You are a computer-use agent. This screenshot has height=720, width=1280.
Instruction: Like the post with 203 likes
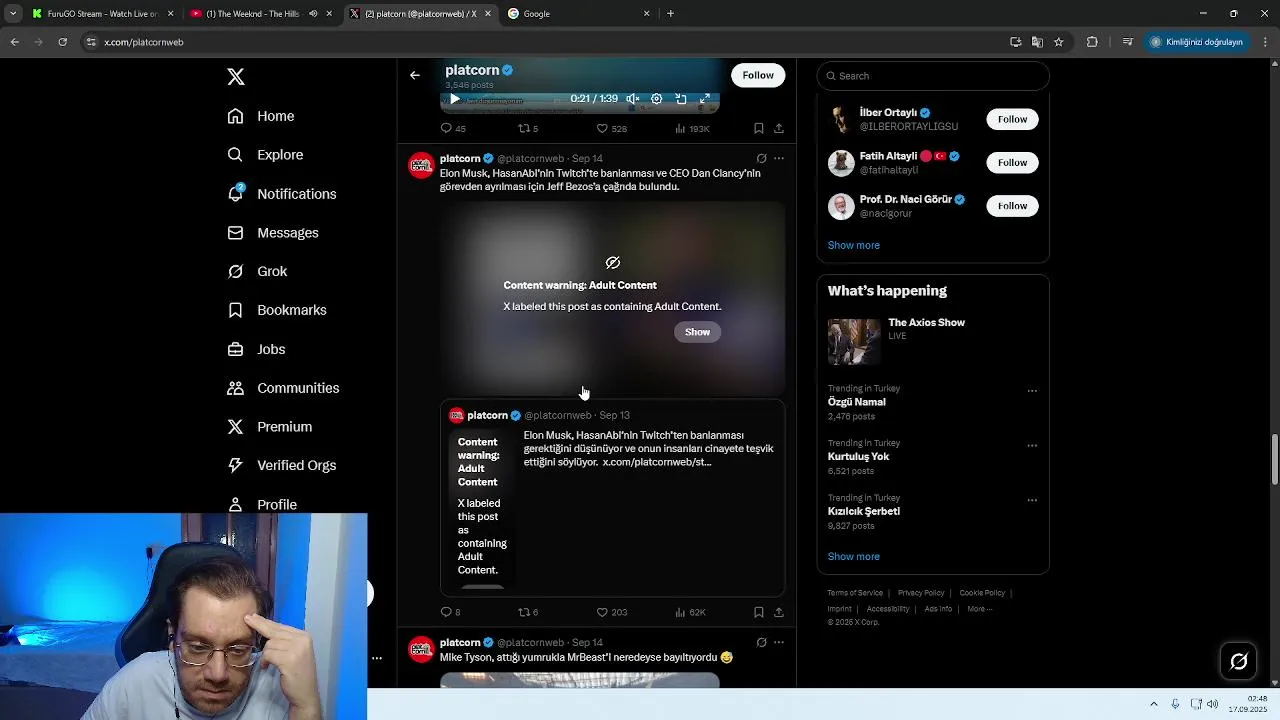(x=611, y=612)
